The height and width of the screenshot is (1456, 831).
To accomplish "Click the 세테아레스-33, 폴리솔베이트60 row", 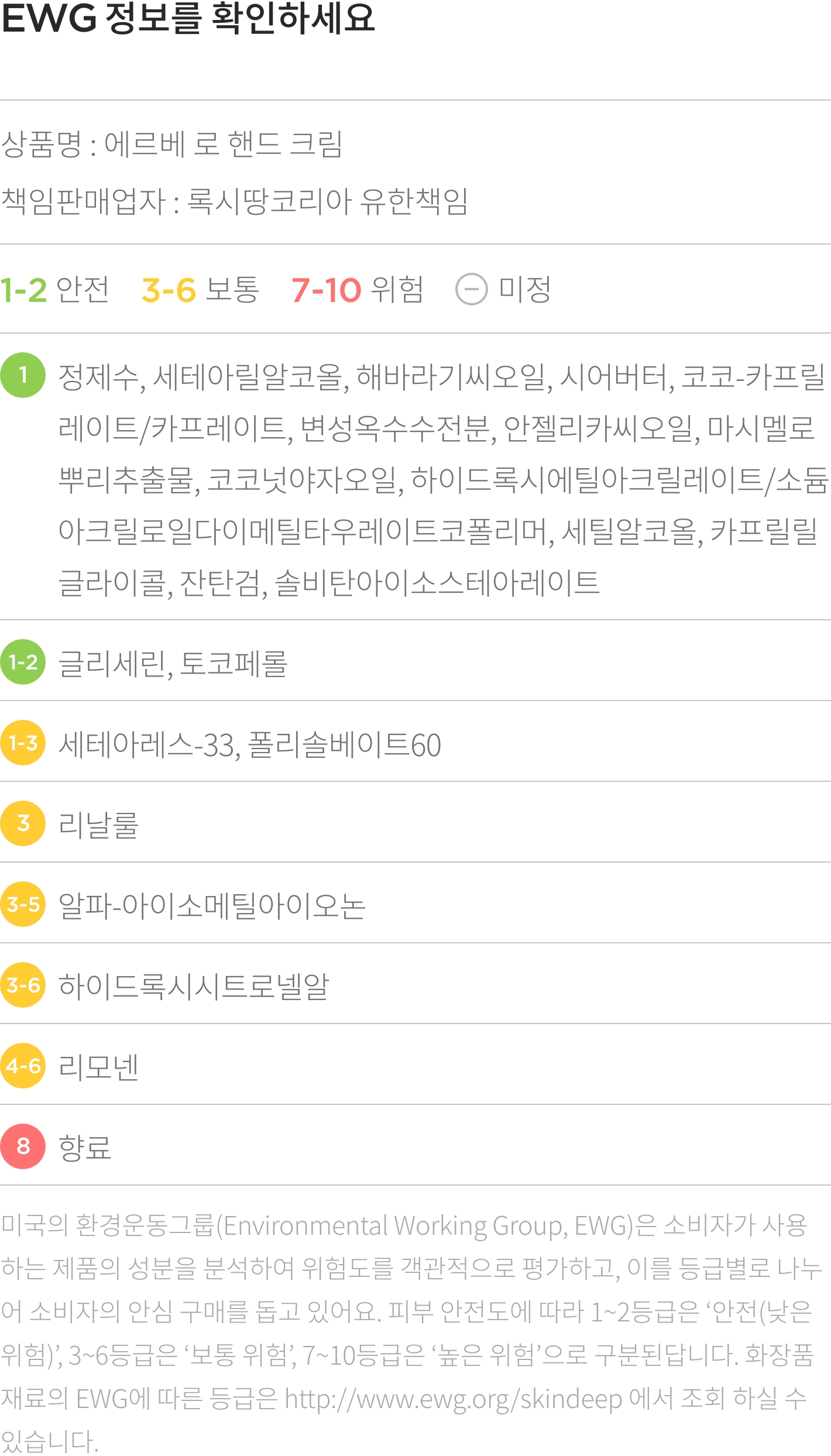I will coord(415,741).
